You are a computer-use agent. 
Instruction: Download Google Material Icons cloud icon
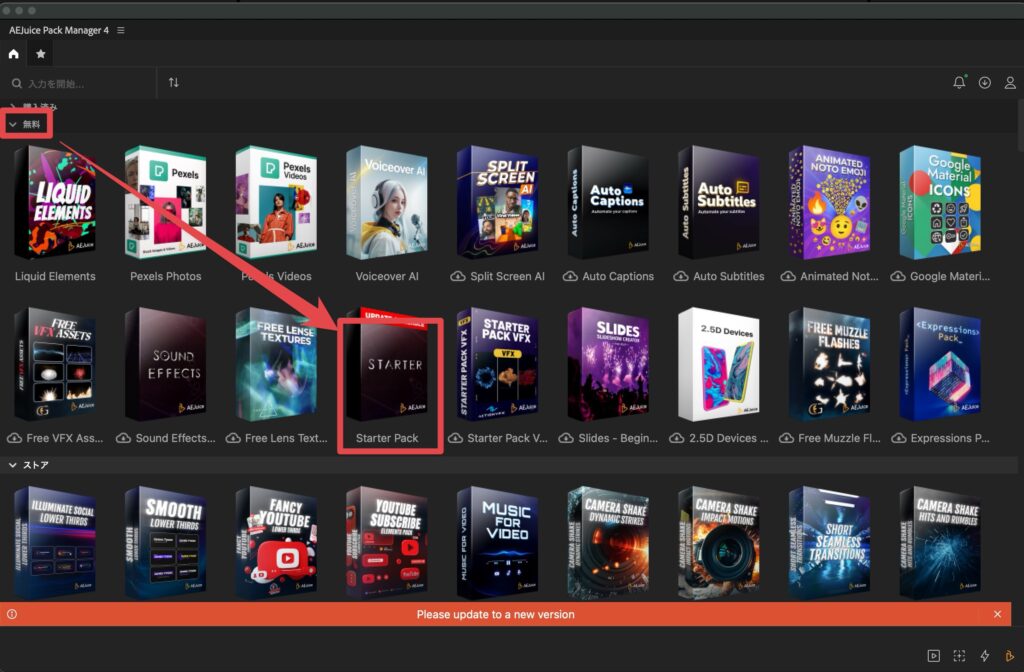pos(898,276)
